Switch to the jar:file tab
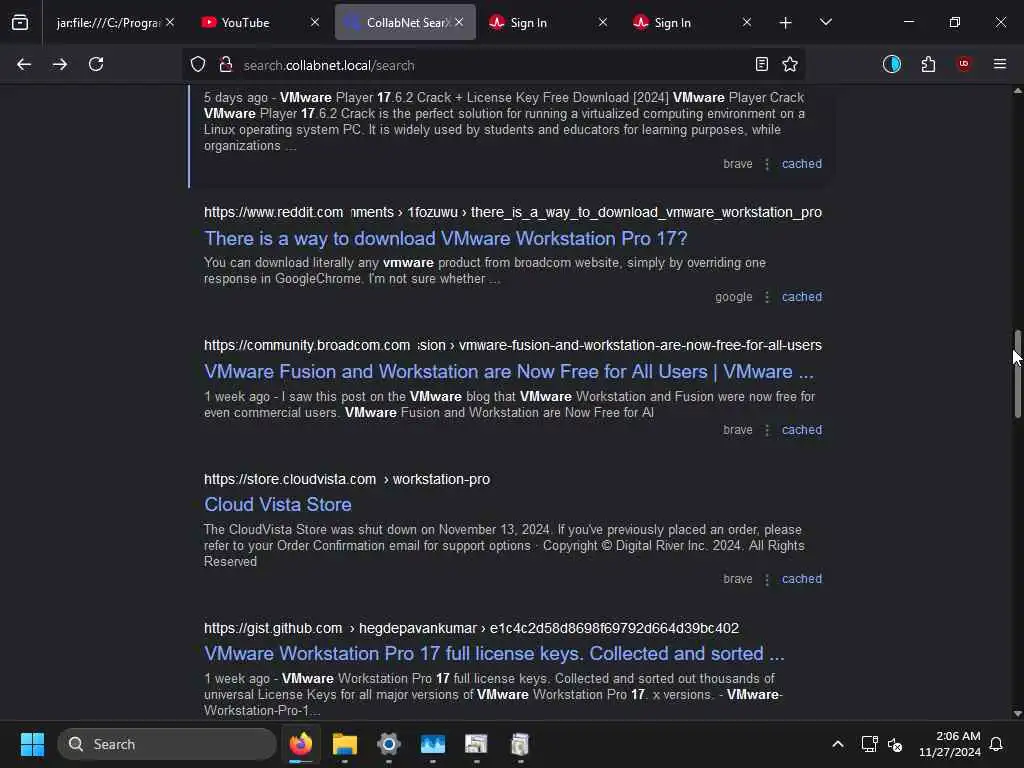 click(x=108, y=23)
